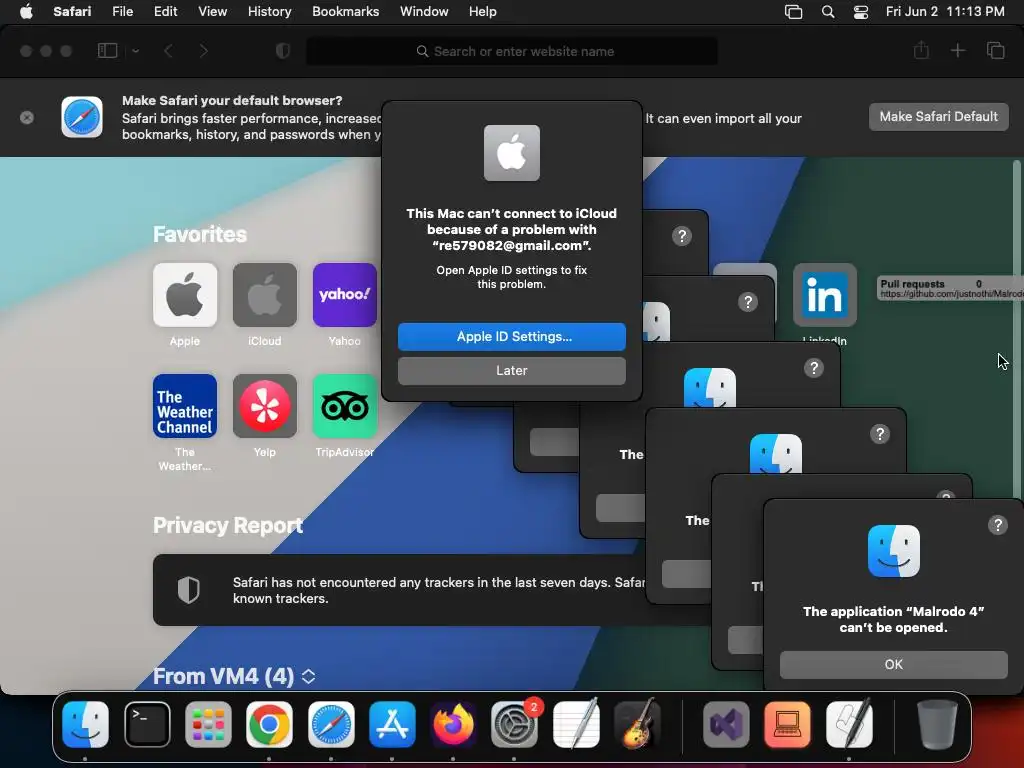1024x768 pixels.
Task: Open the View menu
Action: click(x=212, y=12)
